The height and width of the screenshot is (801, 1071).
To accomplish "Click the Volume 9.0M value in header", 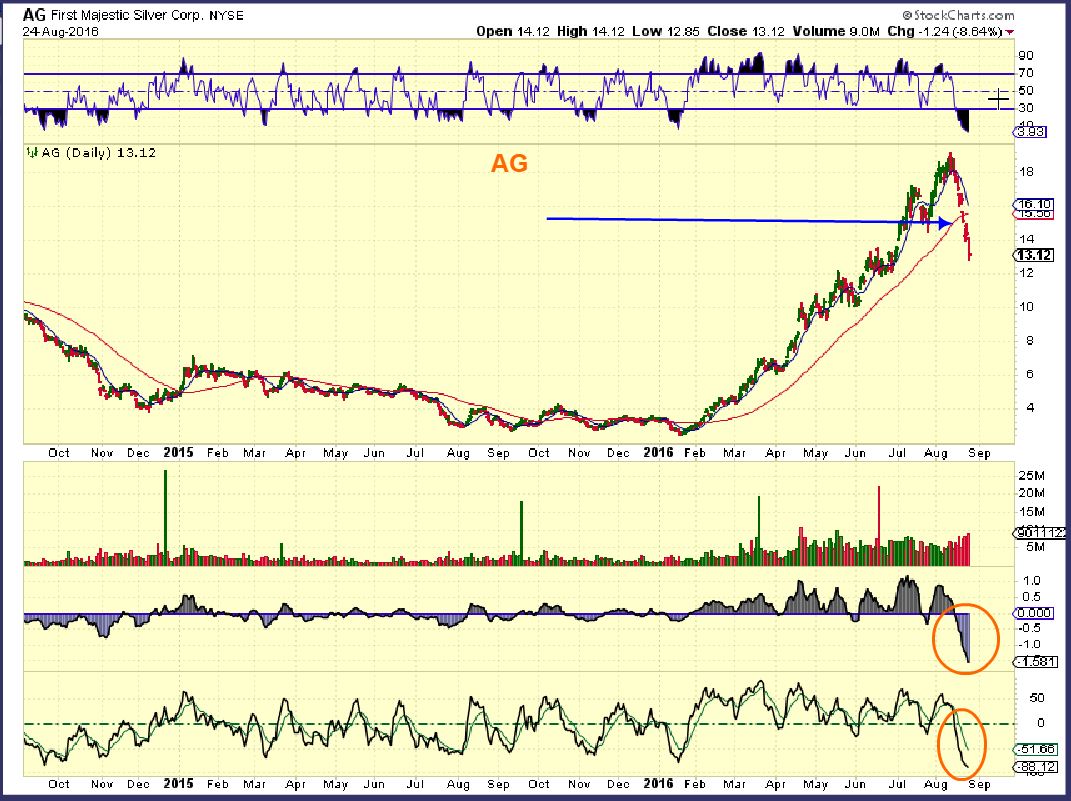I will pos(839,31).
